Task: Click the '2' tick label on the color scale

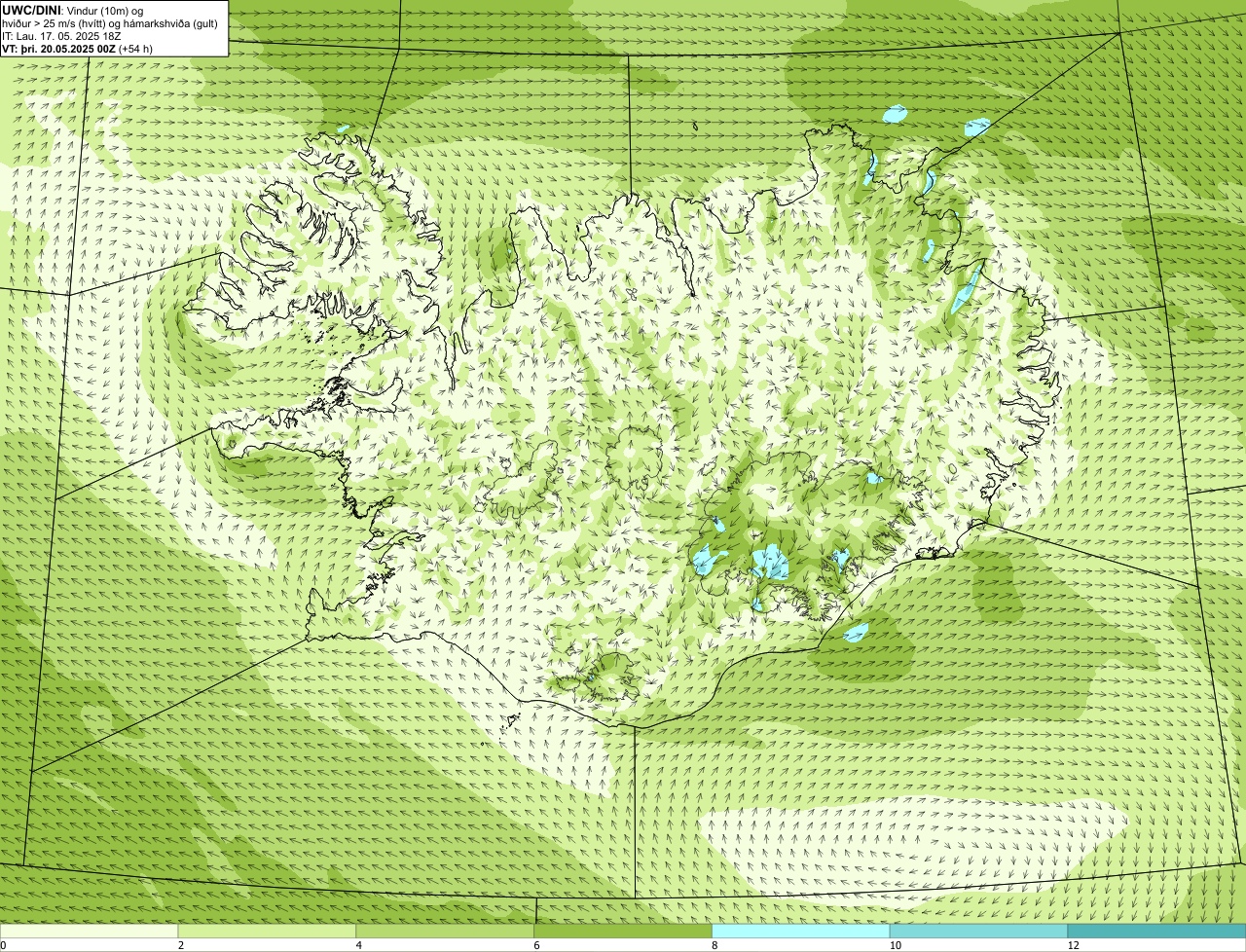Action: pos(181,945)
